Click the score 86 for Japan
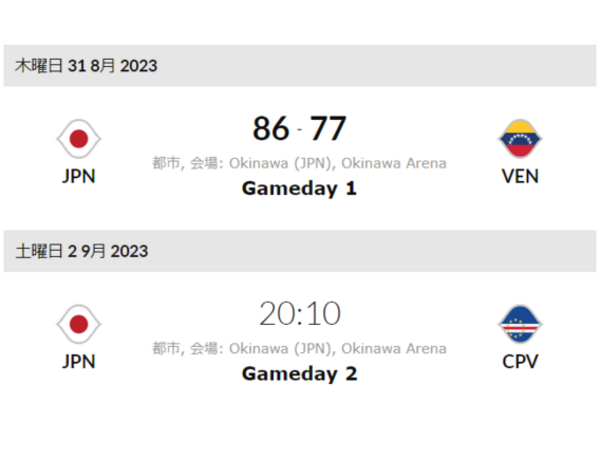This screenshot has height=450, width=600. [271, 128]
